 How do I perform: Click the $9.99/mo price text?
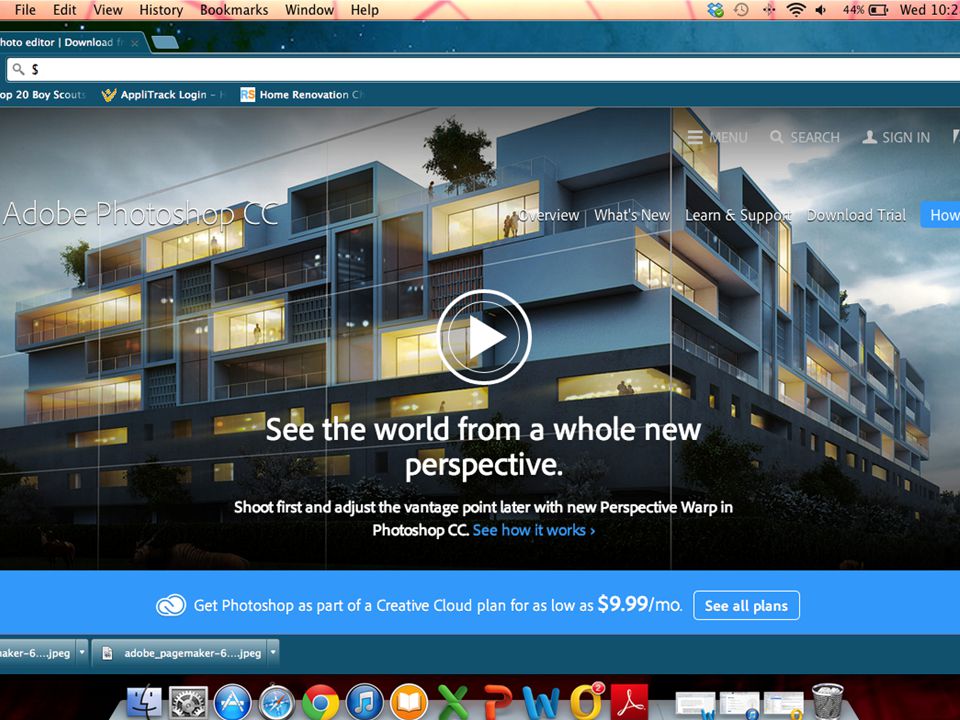(639, 604)
